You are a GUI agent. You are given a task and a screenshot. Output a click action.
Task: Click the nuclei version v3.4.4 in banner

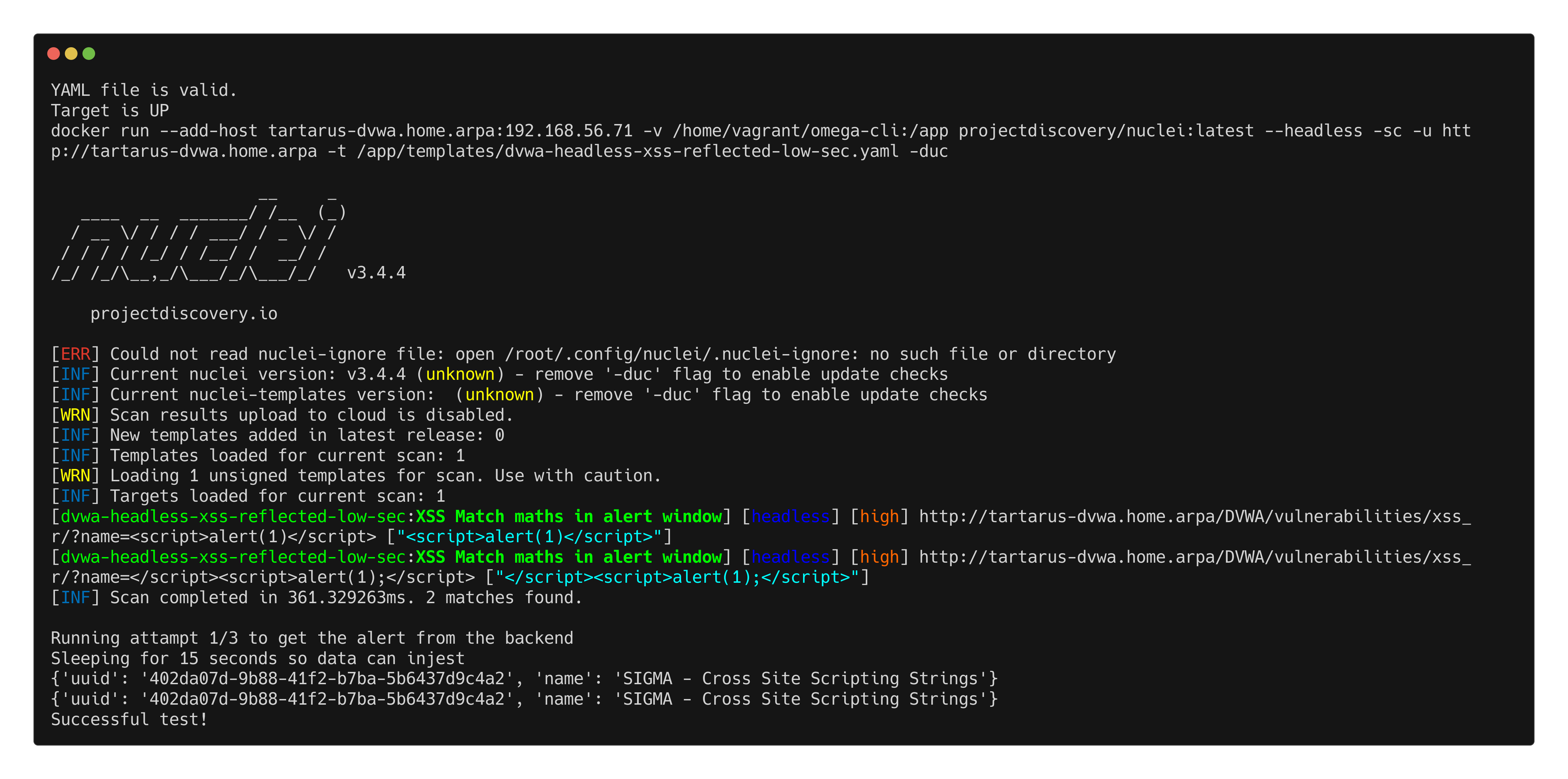click(376, 273)
